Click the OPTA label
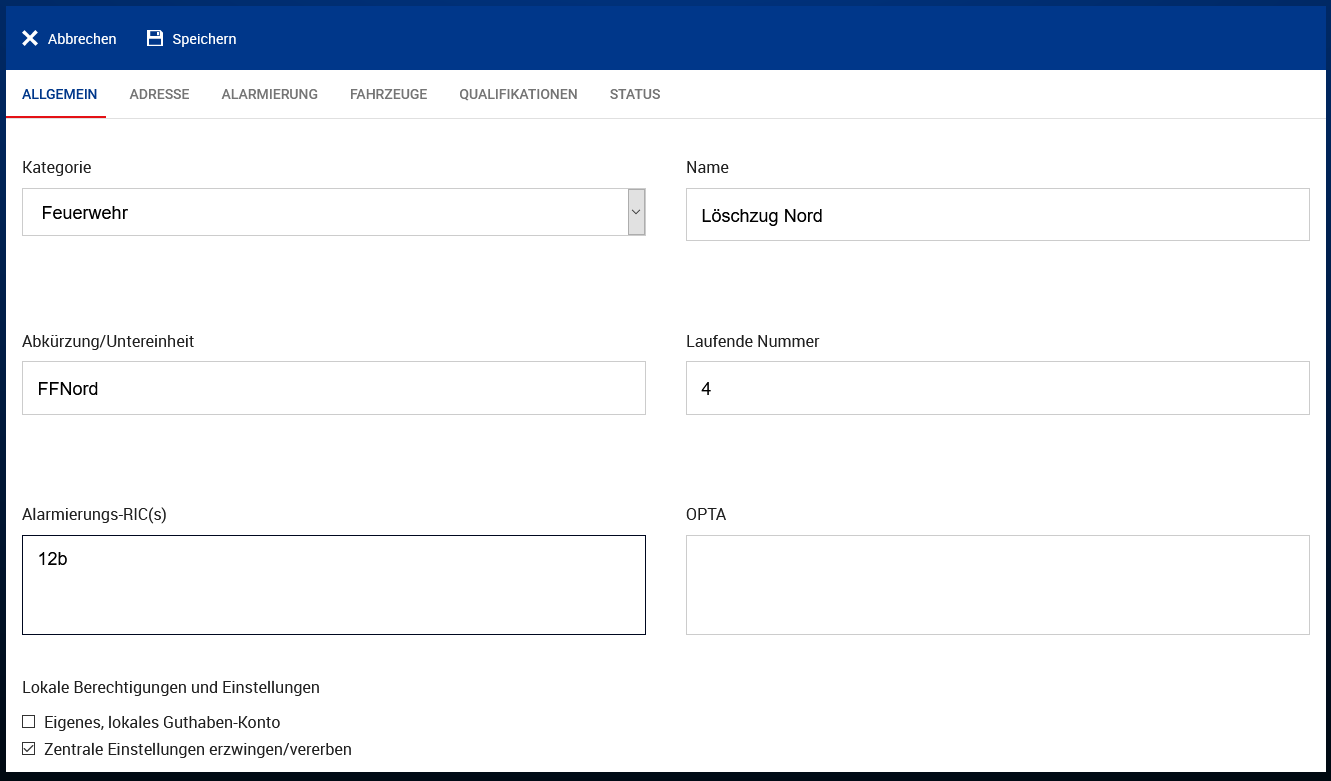 tap(706, 515)
